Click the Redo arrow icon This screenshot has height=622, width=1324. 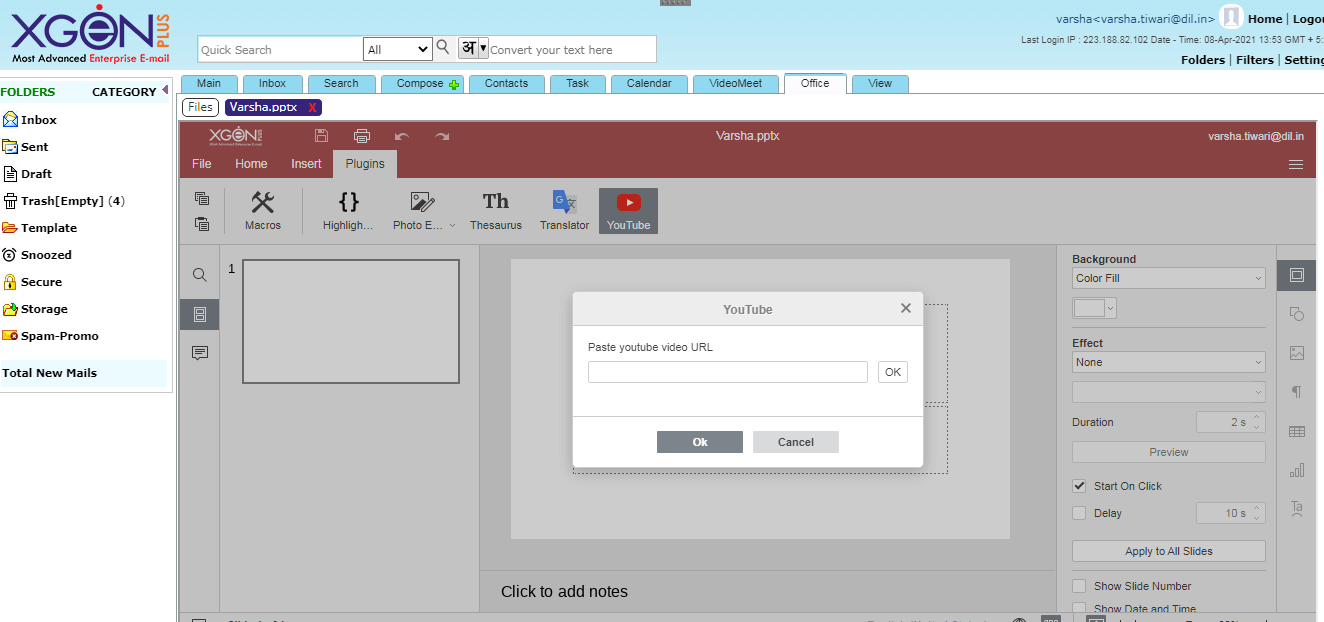tap(442, 136)
